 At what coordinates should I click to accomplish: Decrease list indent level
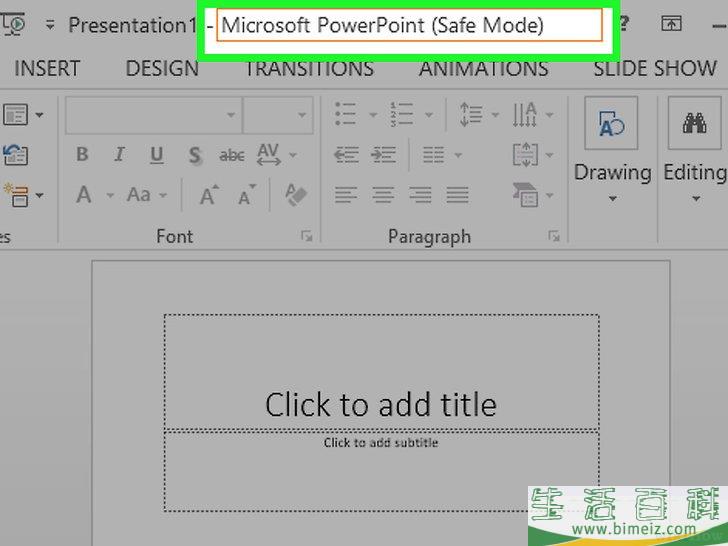click(x=346, y=155)
